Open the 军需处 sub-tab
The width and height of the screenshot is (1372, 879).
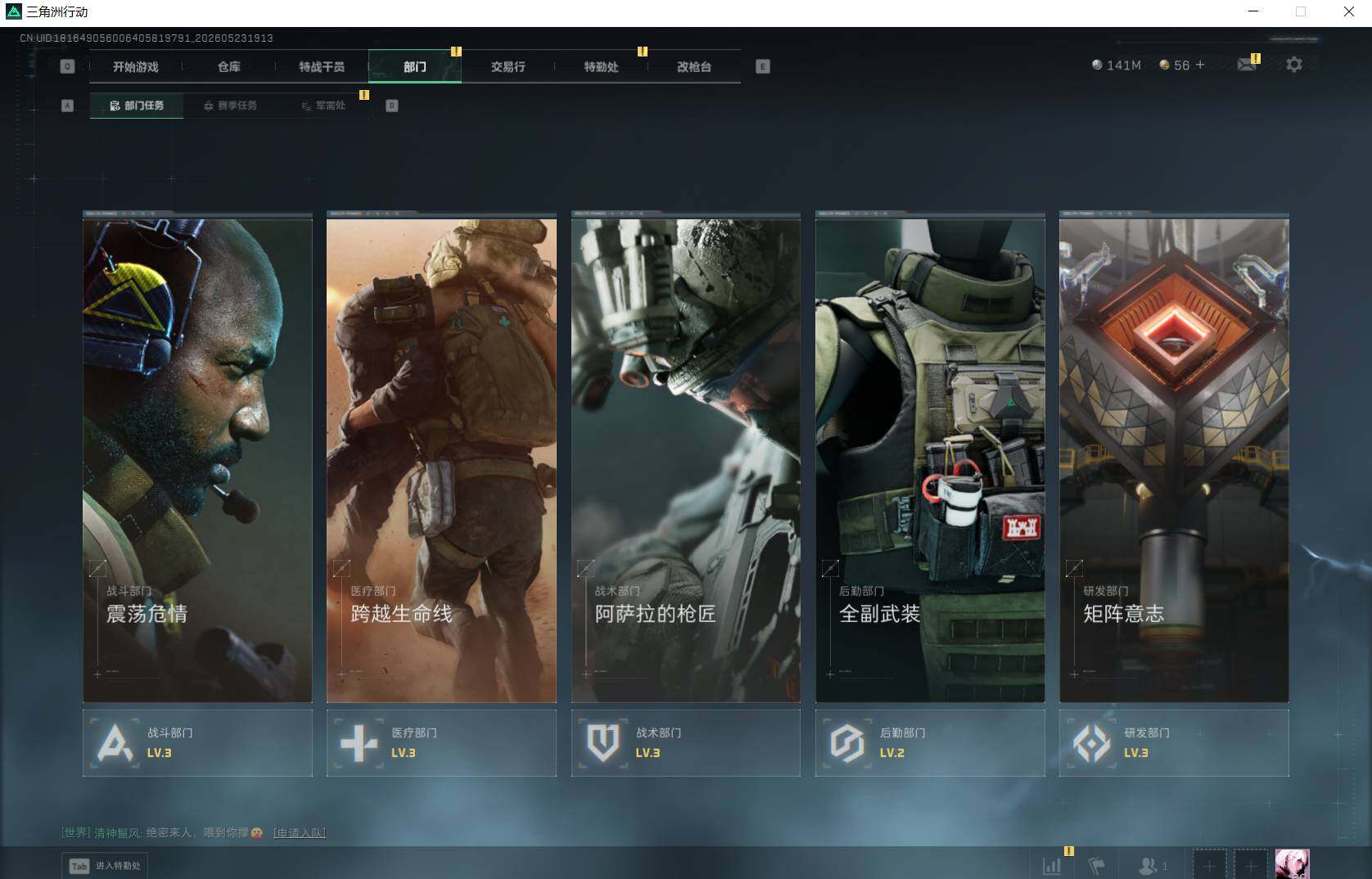coord(323,106)
